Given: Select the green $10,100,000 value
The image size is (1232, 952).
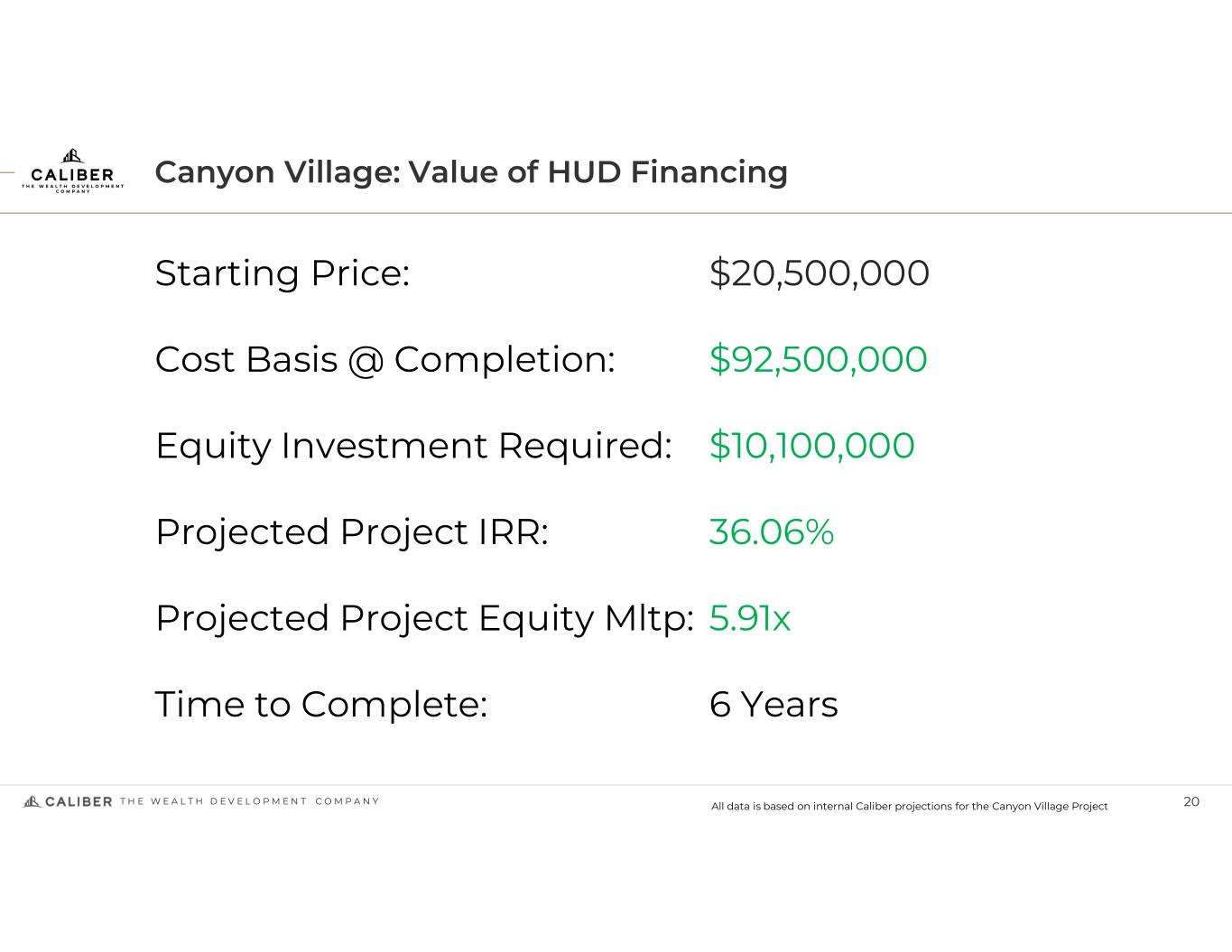Looking at the screenshot, I should click(x=811, y=446).
